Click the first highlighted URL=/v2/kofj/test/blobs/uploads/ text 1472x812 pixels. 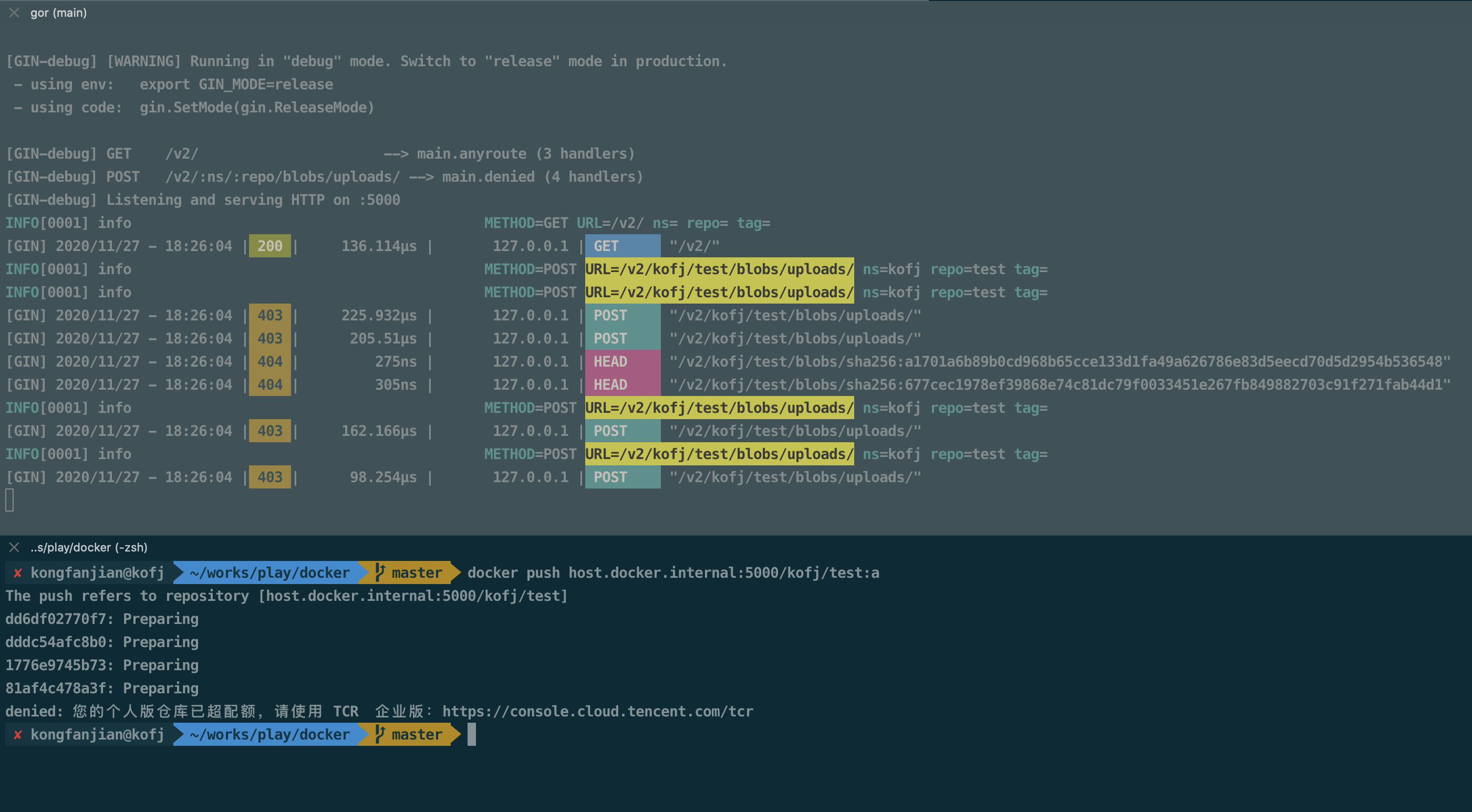(719, 269)
